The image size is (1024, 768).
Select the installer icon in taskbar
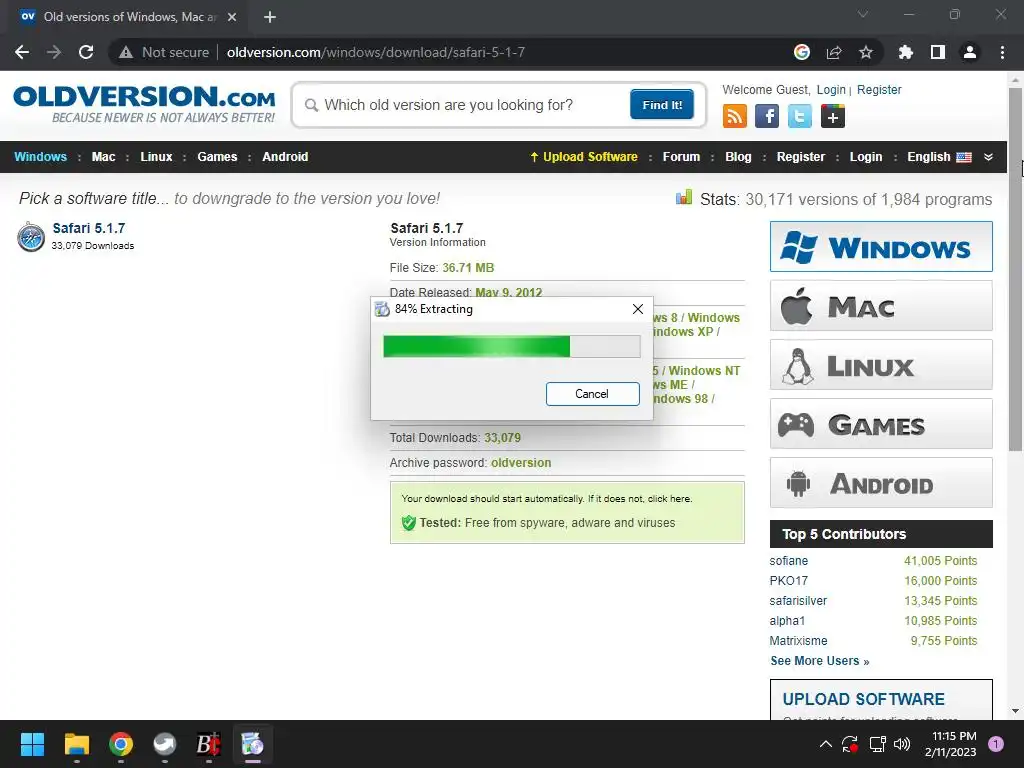point(253,744)
